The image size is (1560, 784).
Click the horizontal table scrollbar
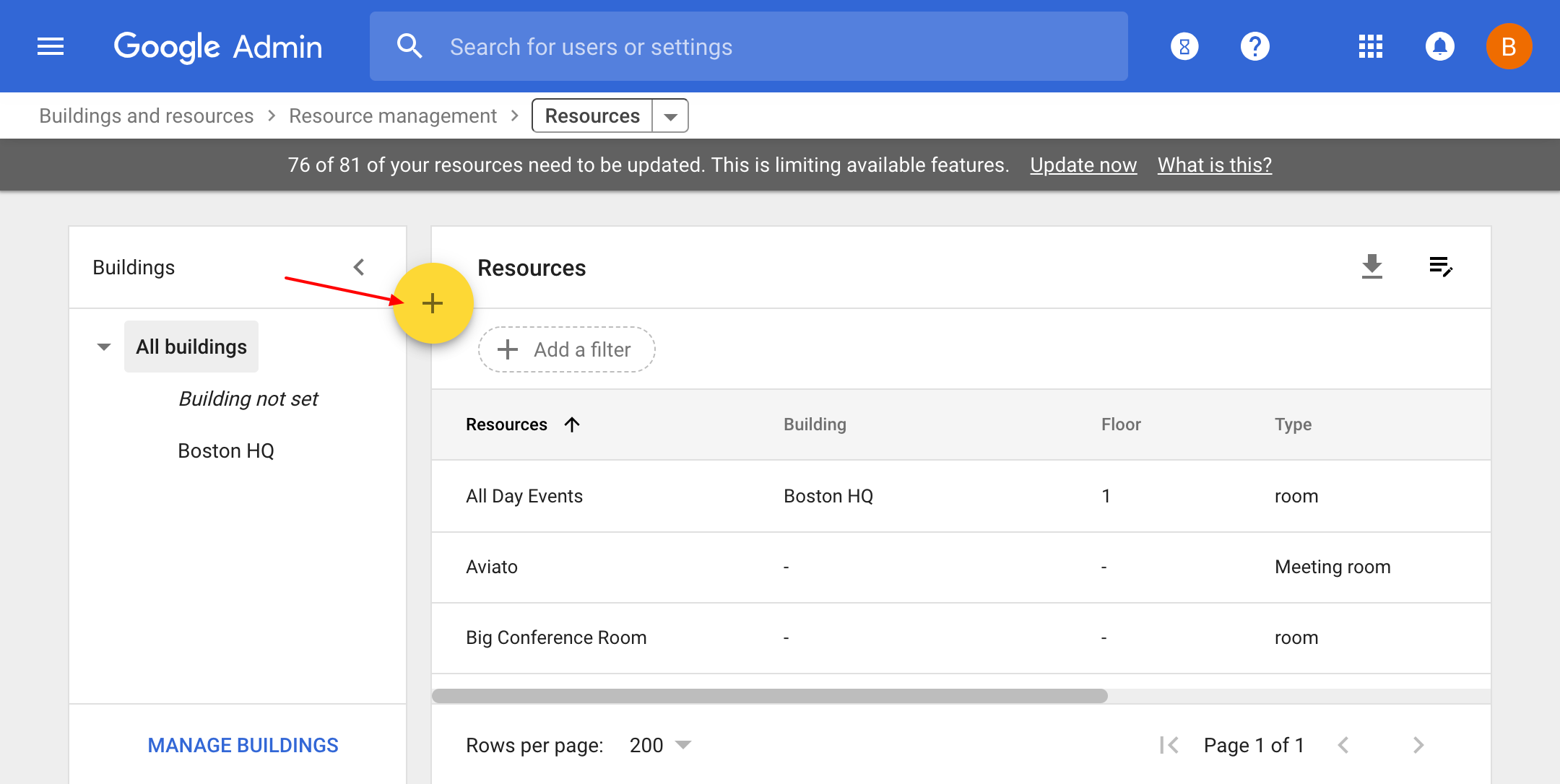[x=769, y=696]
